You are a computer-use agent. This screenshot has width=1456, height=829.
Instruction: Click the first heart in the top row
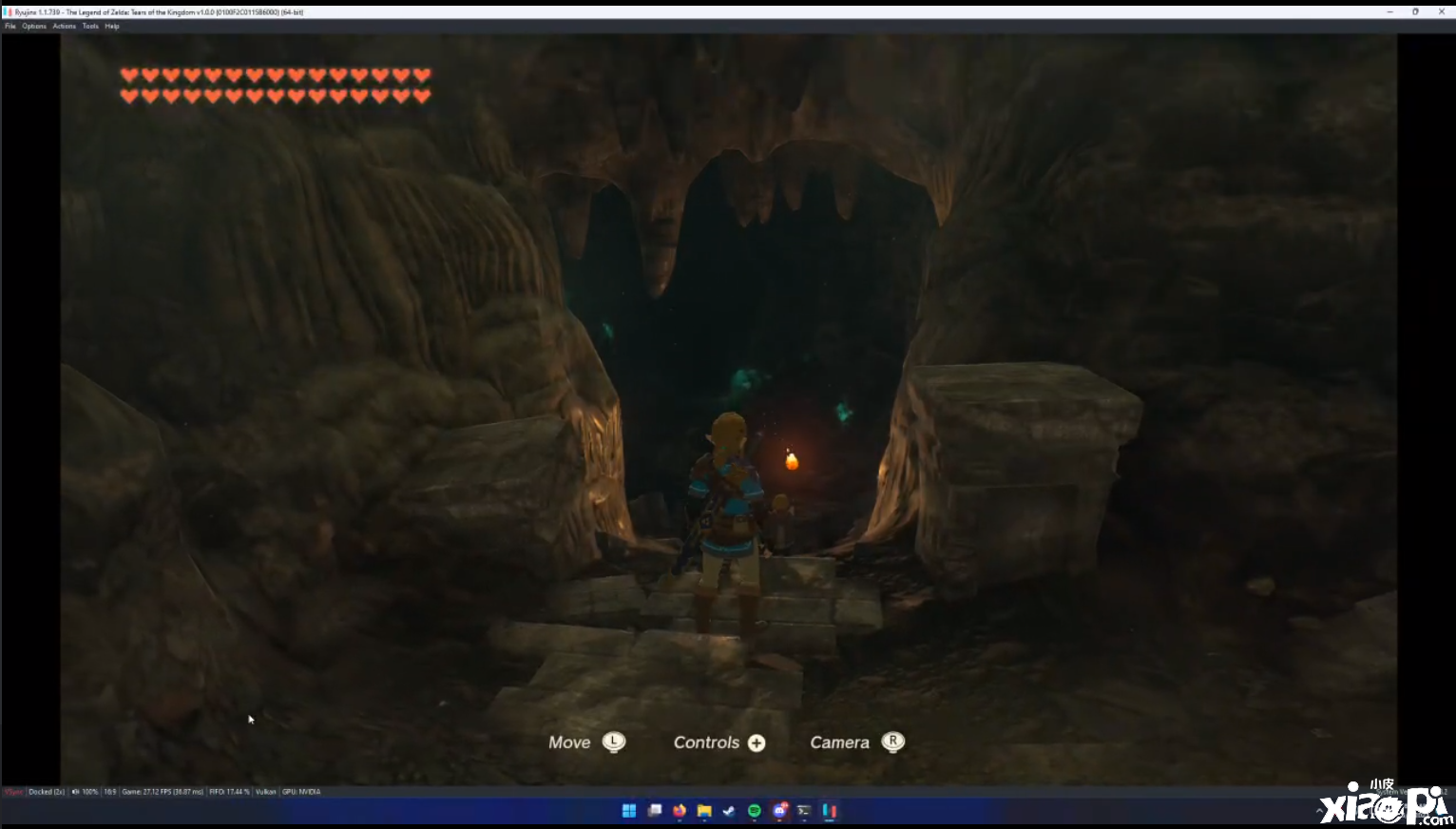click(129, 74)
